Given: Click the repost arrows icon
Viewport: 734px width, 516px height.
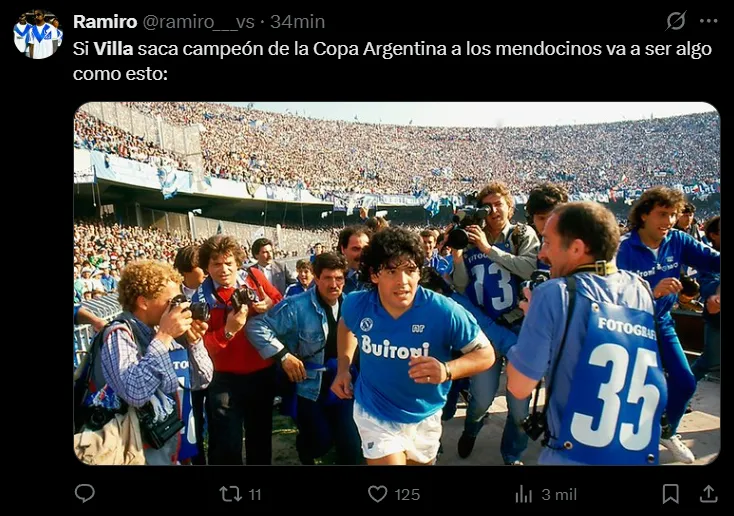Looking at the screenshot, I should [x=230, y=494].
